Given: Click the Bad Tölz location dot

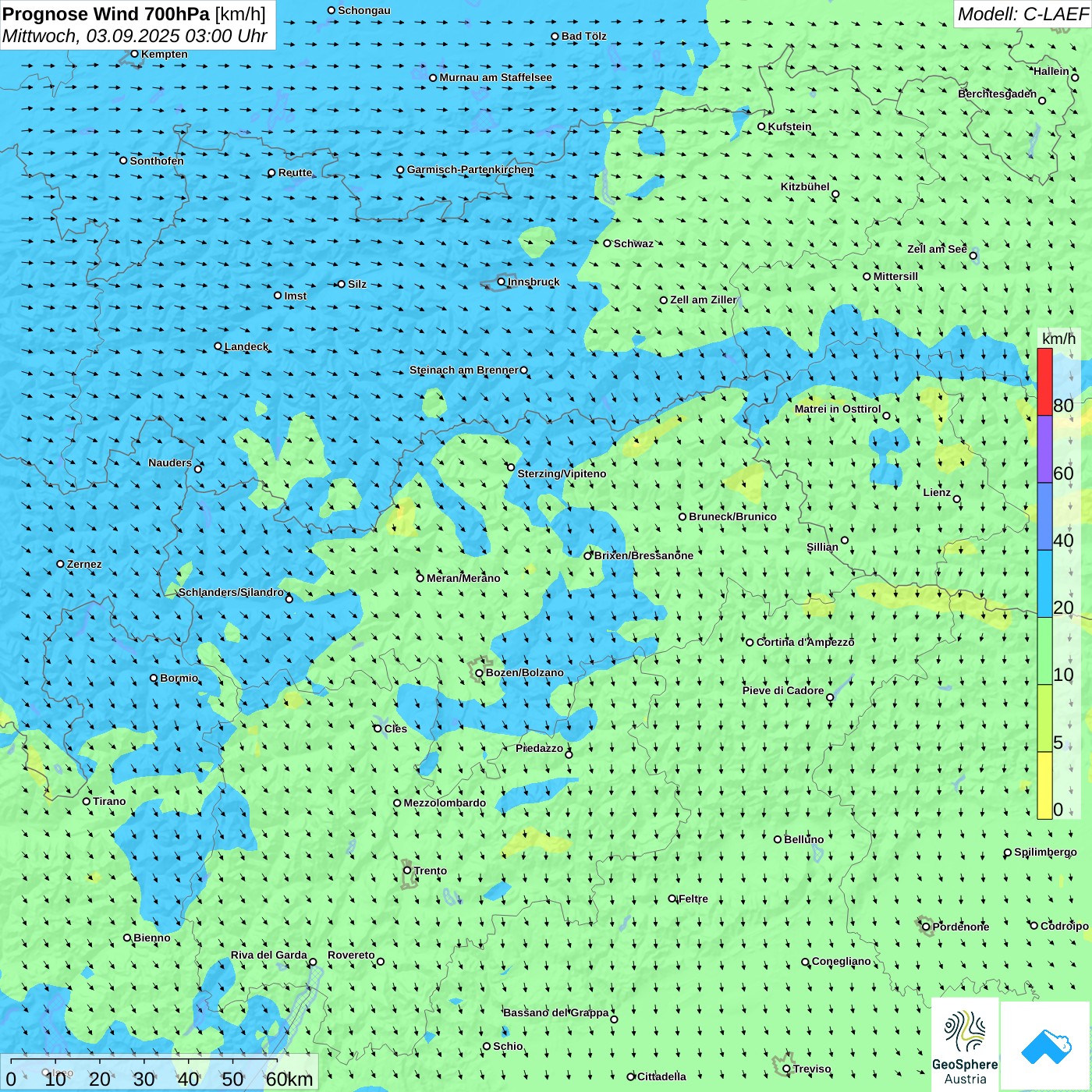Looking at the screenshot, I should [555, 36].
